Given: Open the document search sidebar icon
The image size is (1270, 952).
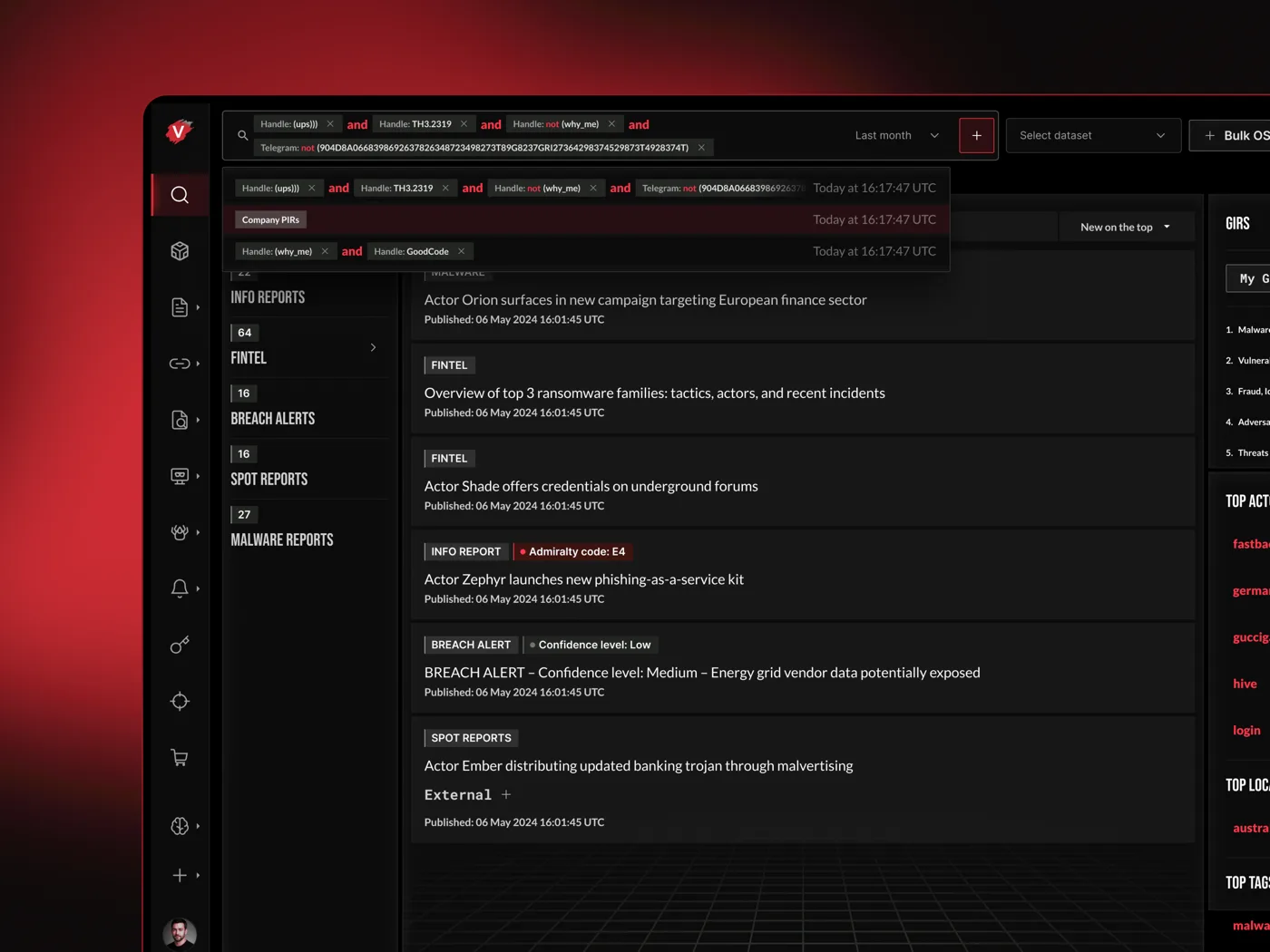Looking at the screenshot, I should (x=180, y=420).
